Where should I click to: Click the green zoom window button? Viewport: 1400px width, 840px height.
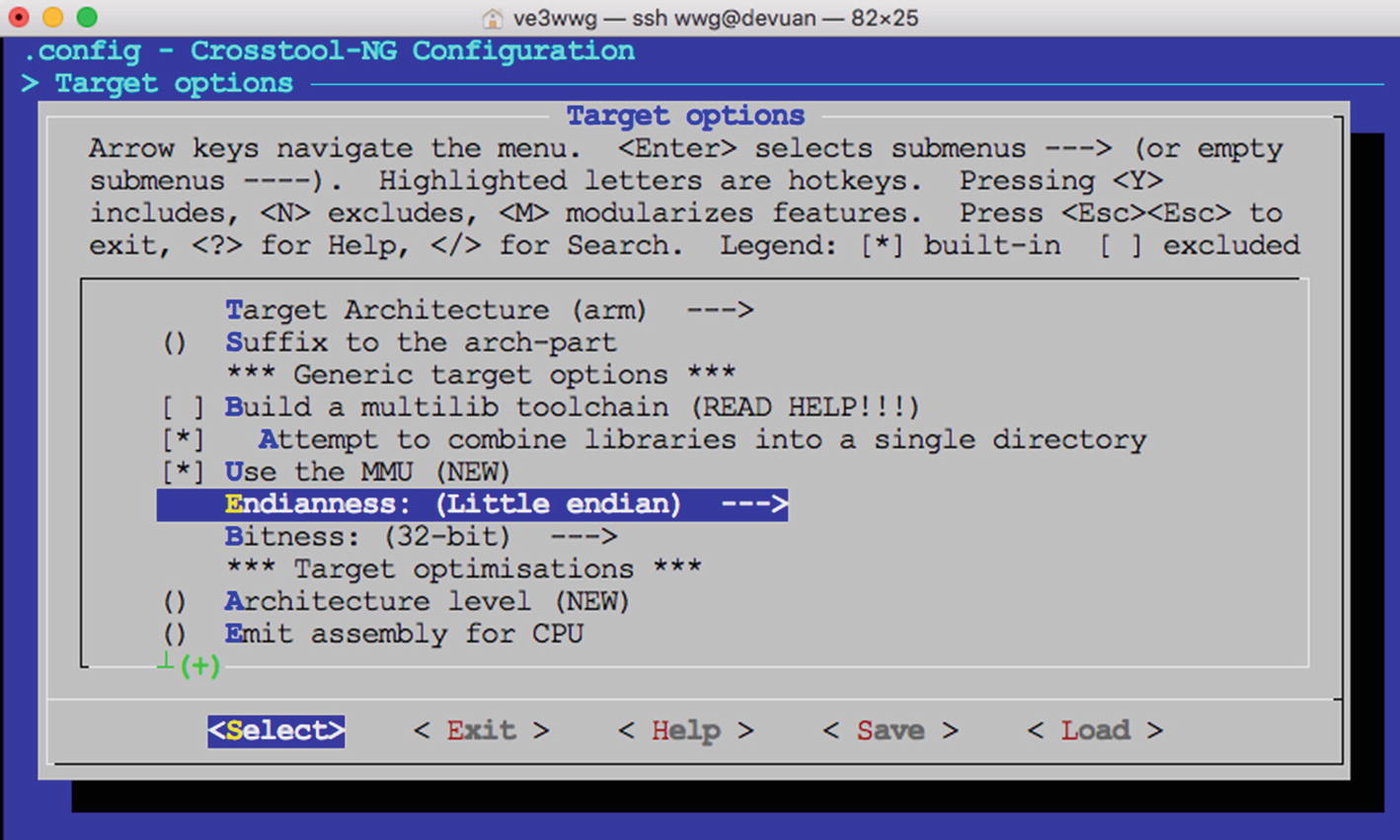click(87, 17)
